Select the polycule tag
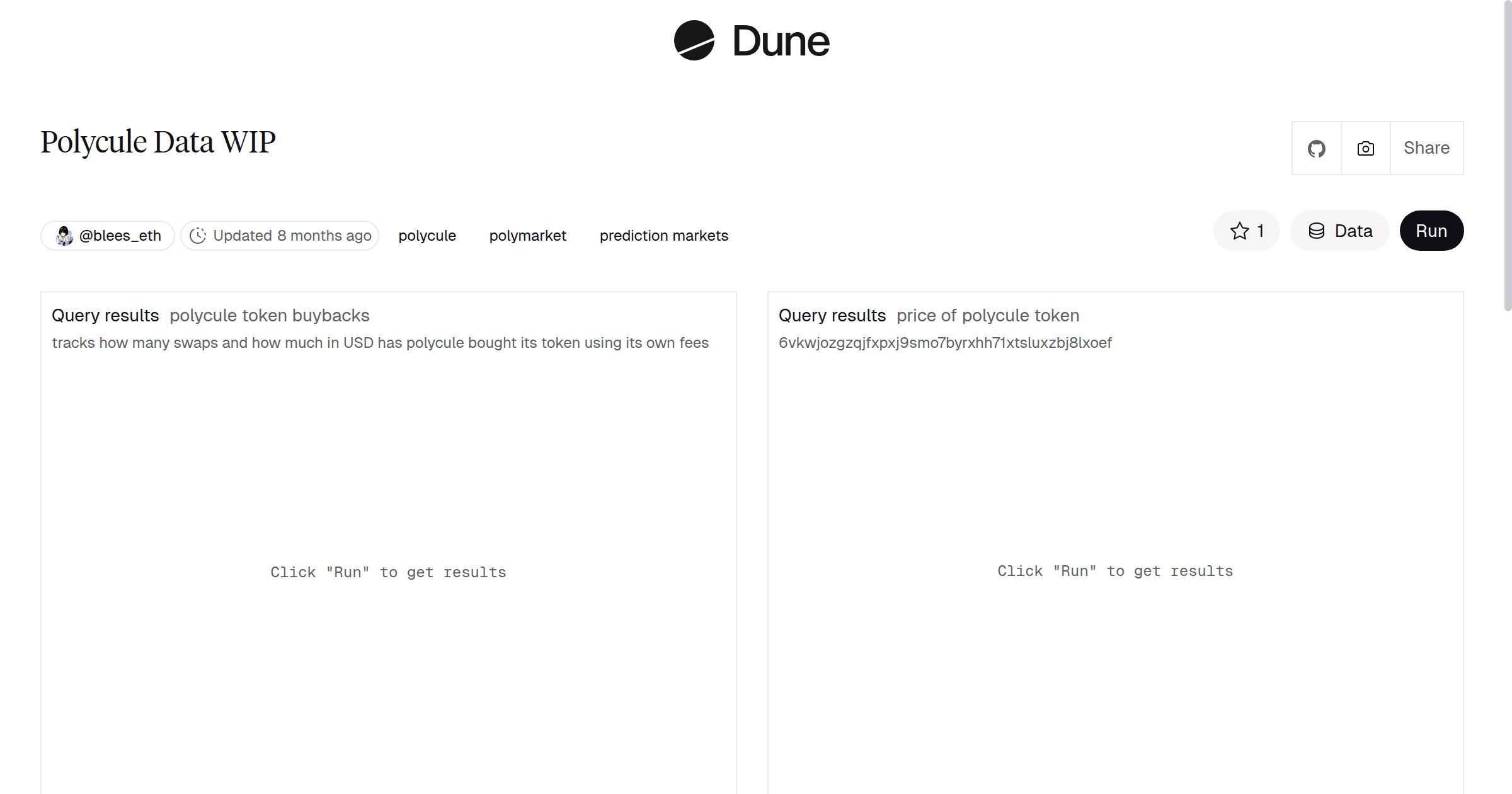Image resolution: width=1512 pixels, height=794 pixels. (427, 235)
